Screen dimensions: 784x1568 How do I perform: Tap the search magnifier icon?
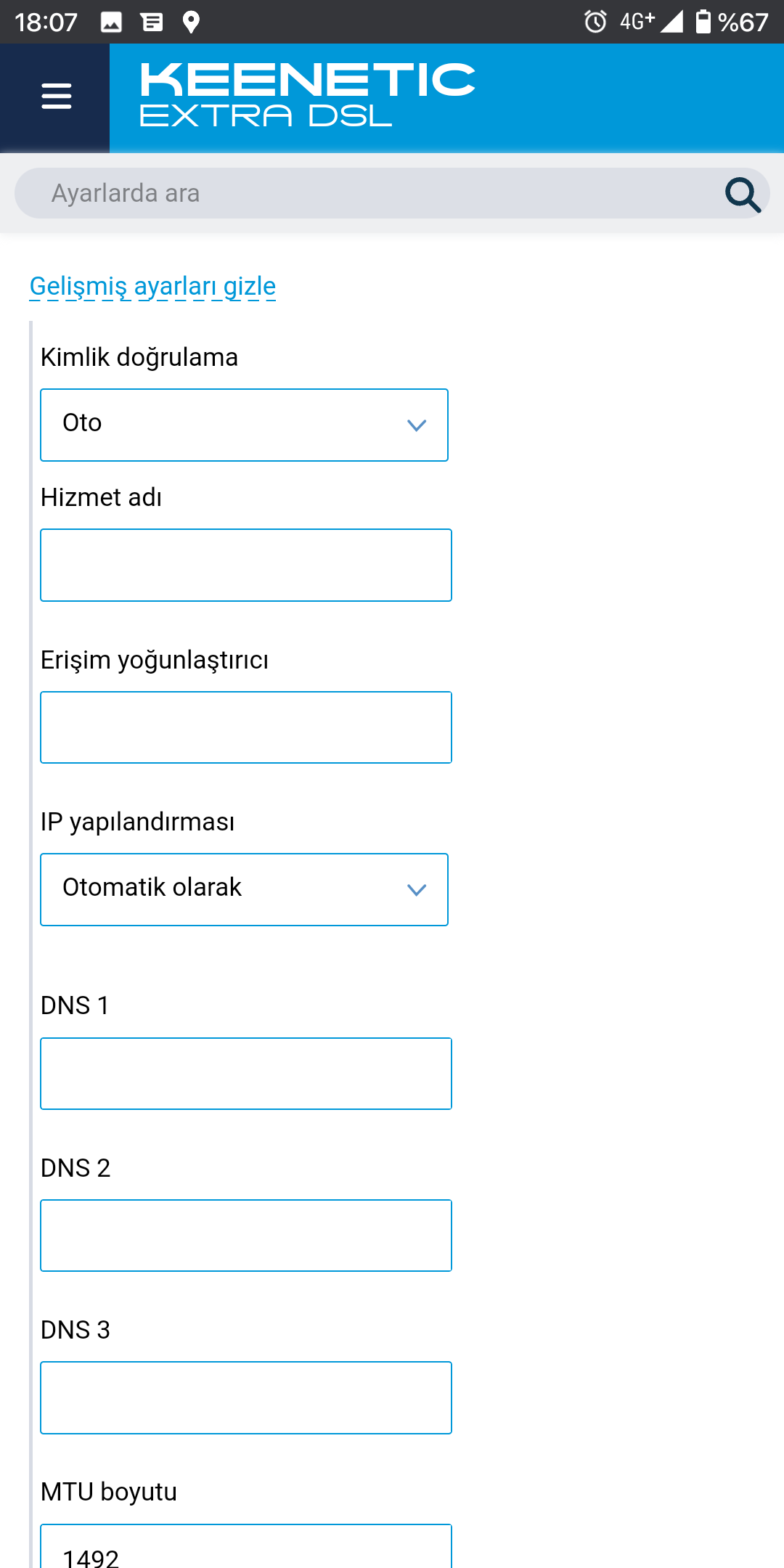742,194
